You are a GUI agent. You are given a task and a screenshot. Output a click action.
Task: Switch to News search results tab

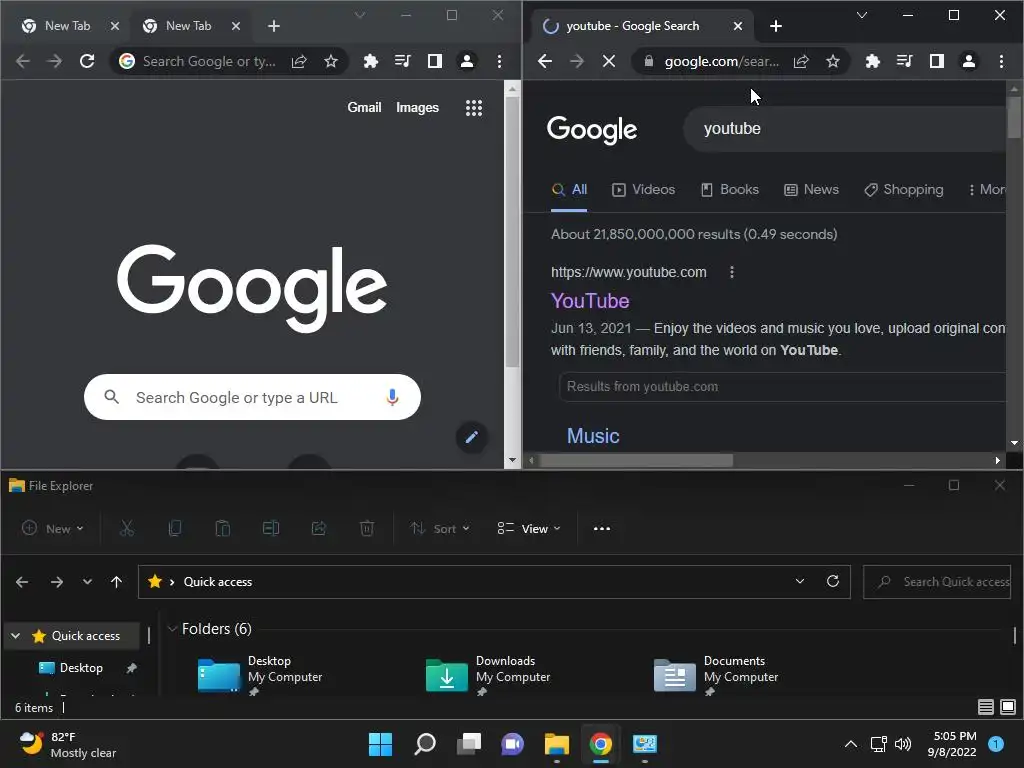[811, 189]
